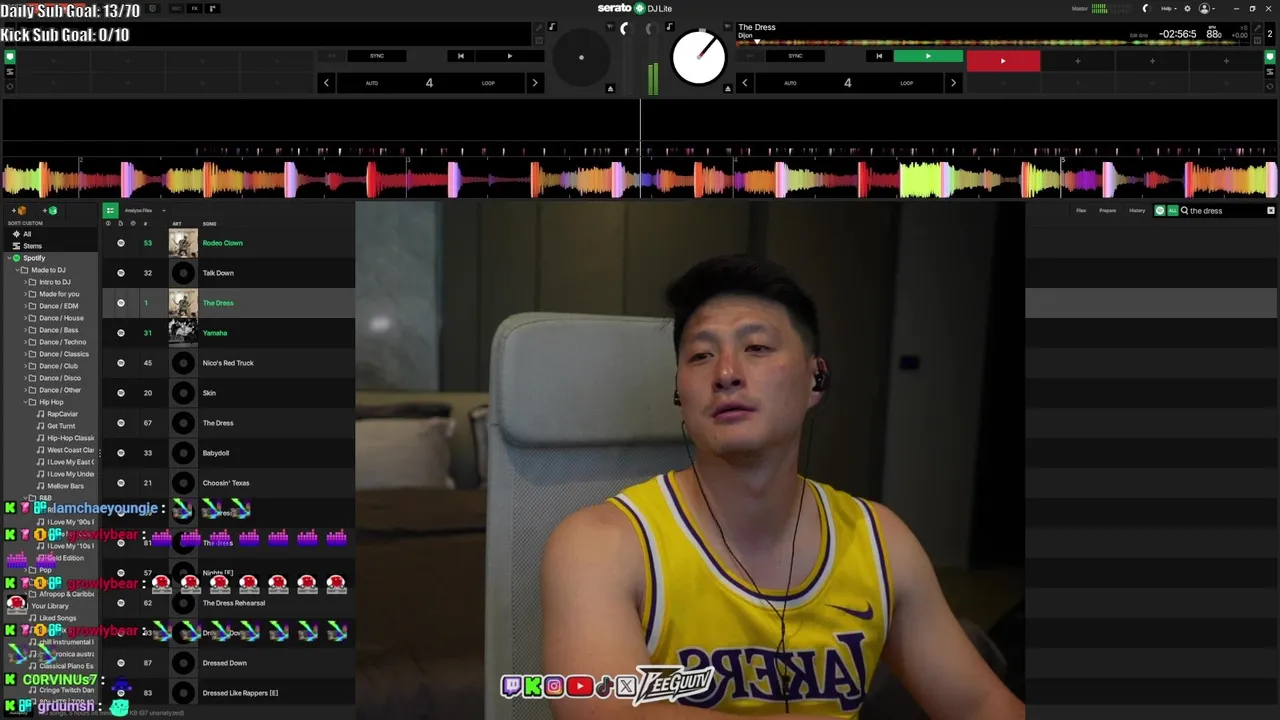Screen dimensions: 1280x720
Task: Jump to previous cue on the left deck
Action: [460, 56]
